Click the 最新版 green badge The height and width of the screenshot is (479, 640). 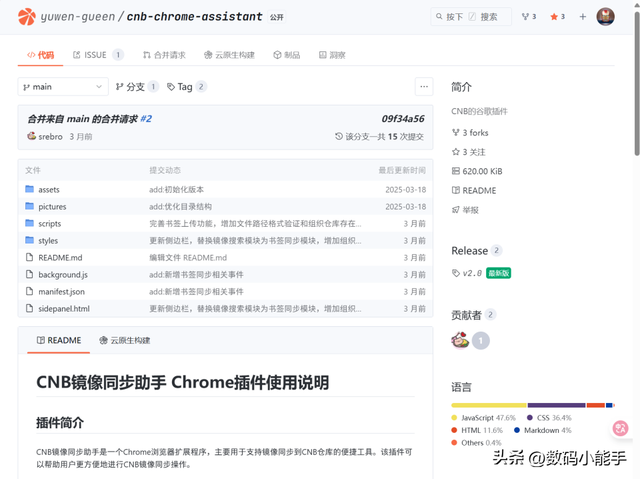[498, 273]
